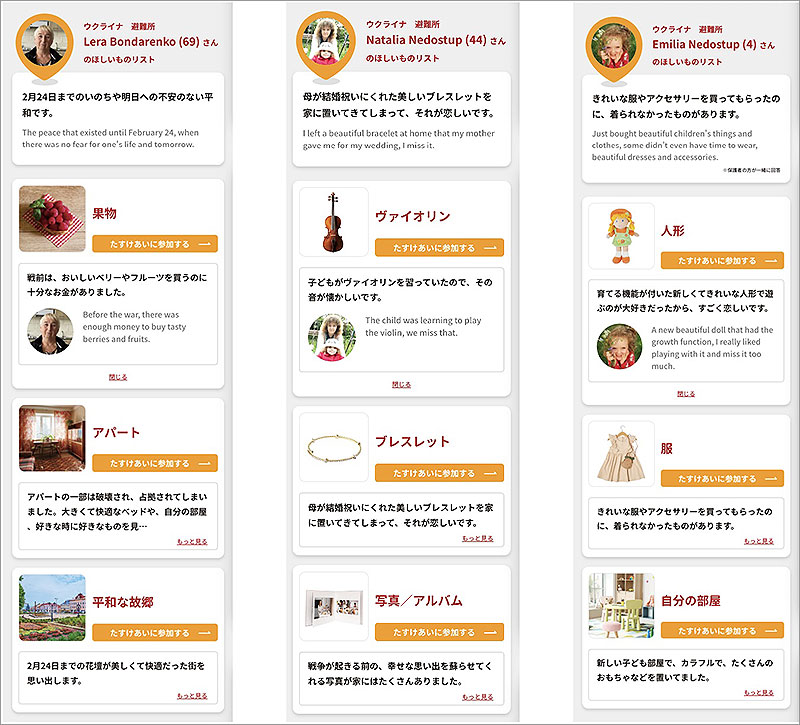The width and height of the screenshot is (800, 725).
Task: Select the doll item picture
Action: click(621, 236)
